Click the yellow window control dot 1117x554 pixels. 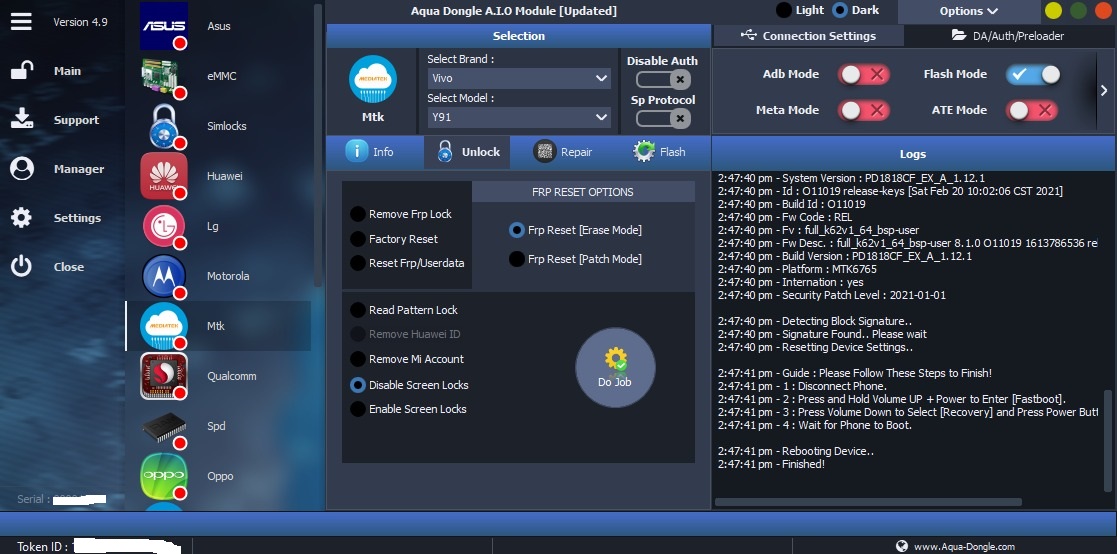pos(1053,11)
